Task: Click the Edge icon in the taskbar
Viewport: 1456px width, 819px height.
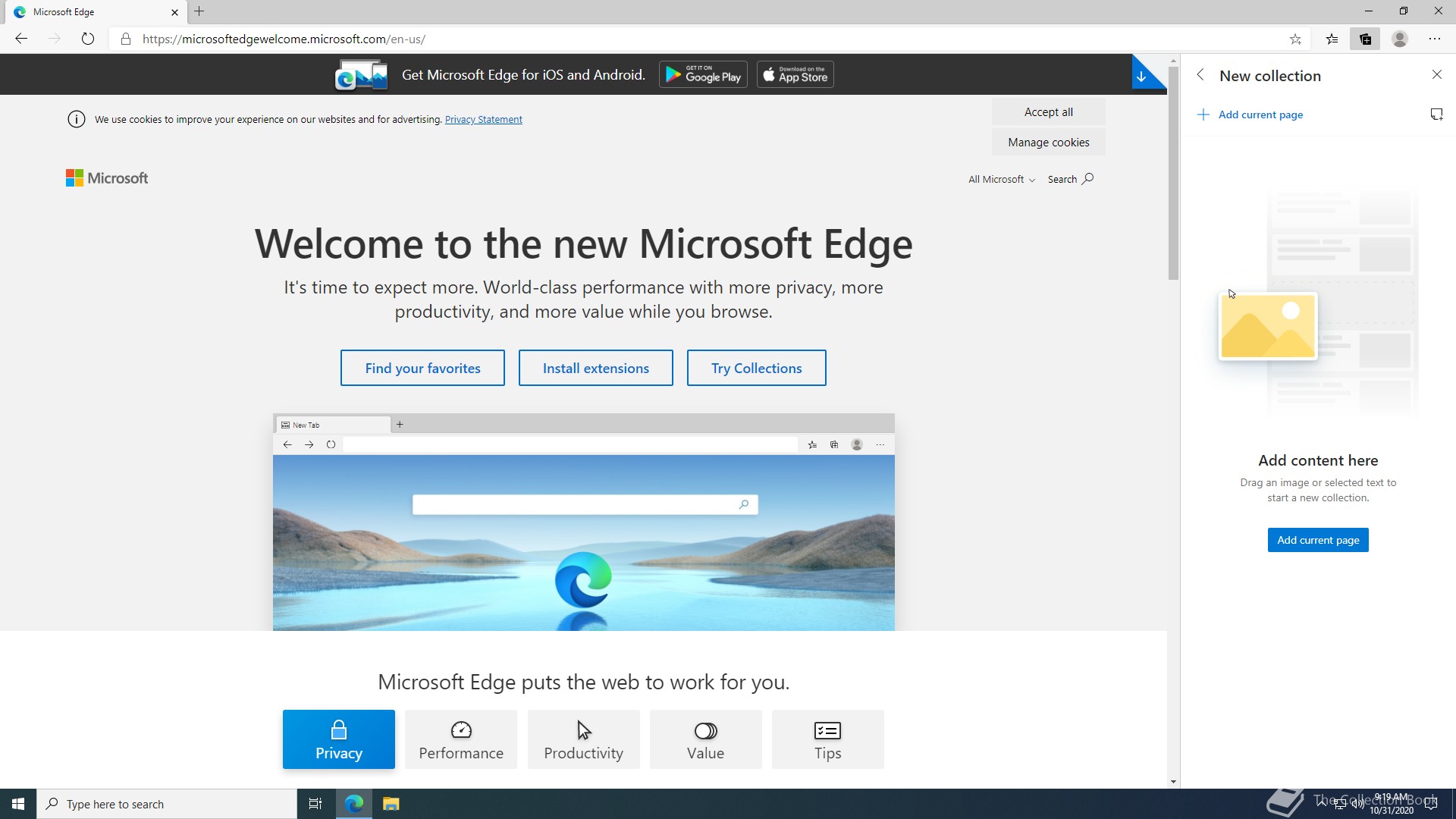Action: (354, 804)
